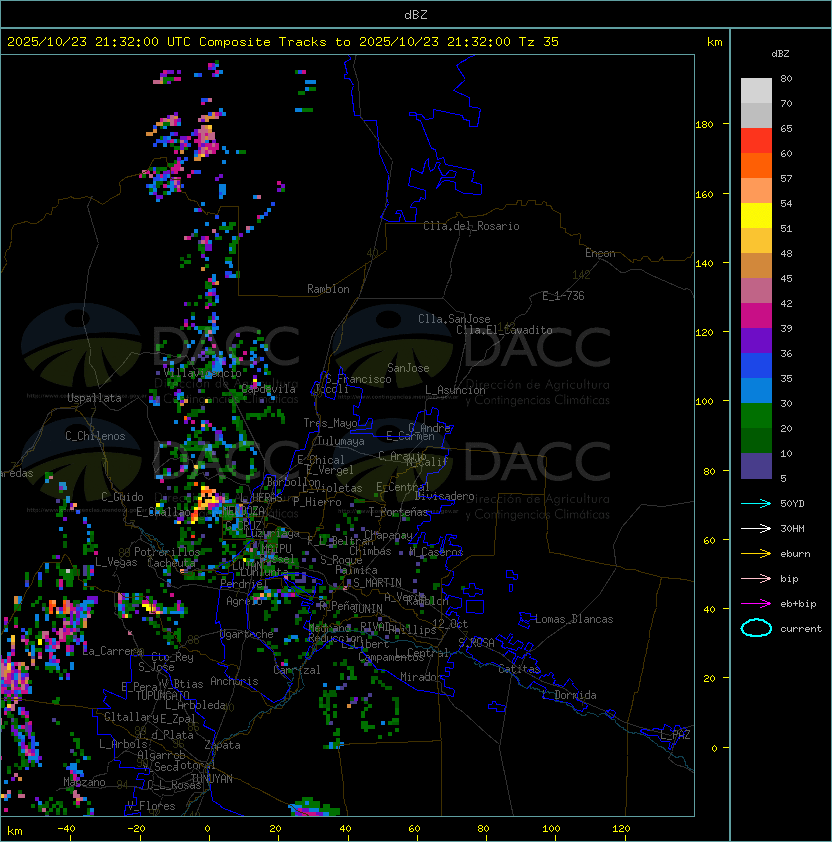832x842 pixels.
Task: Click the 'C_Chilenos' map label
Action: (95, 436)
